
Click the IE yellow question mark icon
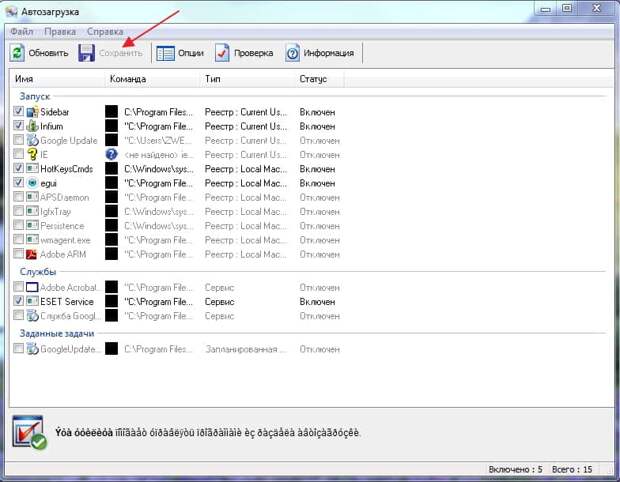click(32, 154)
